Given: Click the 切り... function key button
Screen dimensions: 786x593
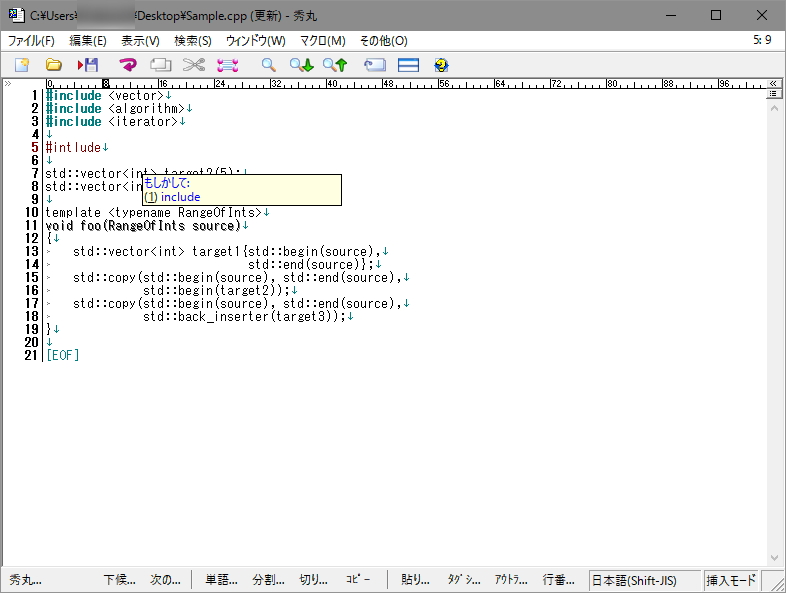Looking at the screenshot, I should point(313,580).
